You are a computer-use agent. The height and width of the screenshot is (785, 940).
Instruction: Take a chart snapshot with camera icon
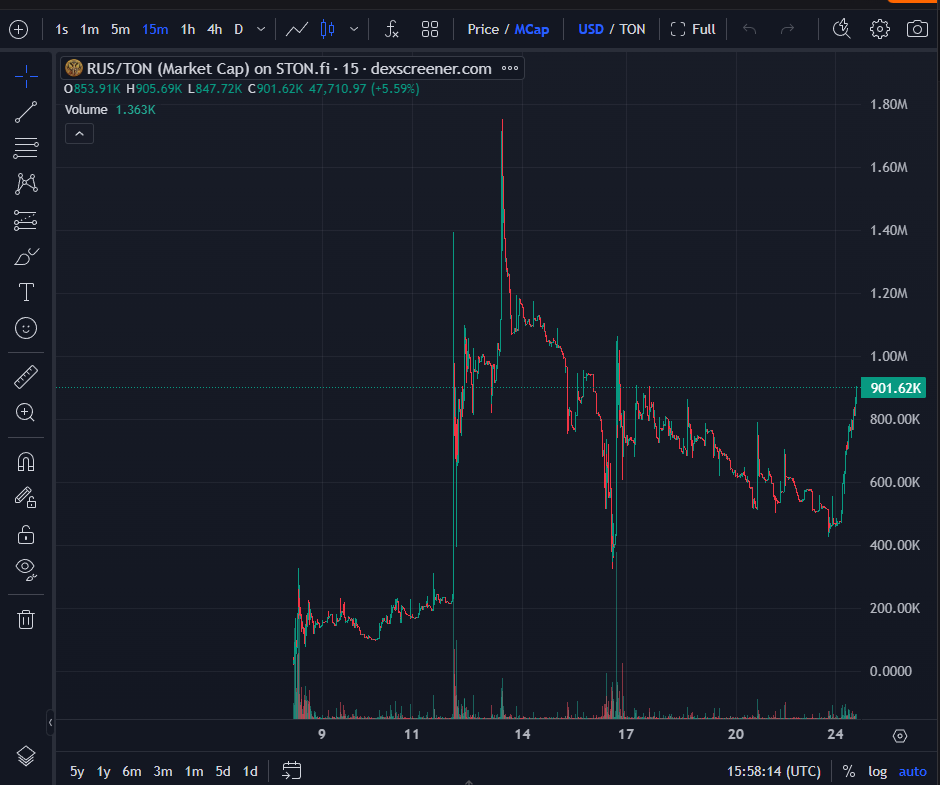[917, 29]
